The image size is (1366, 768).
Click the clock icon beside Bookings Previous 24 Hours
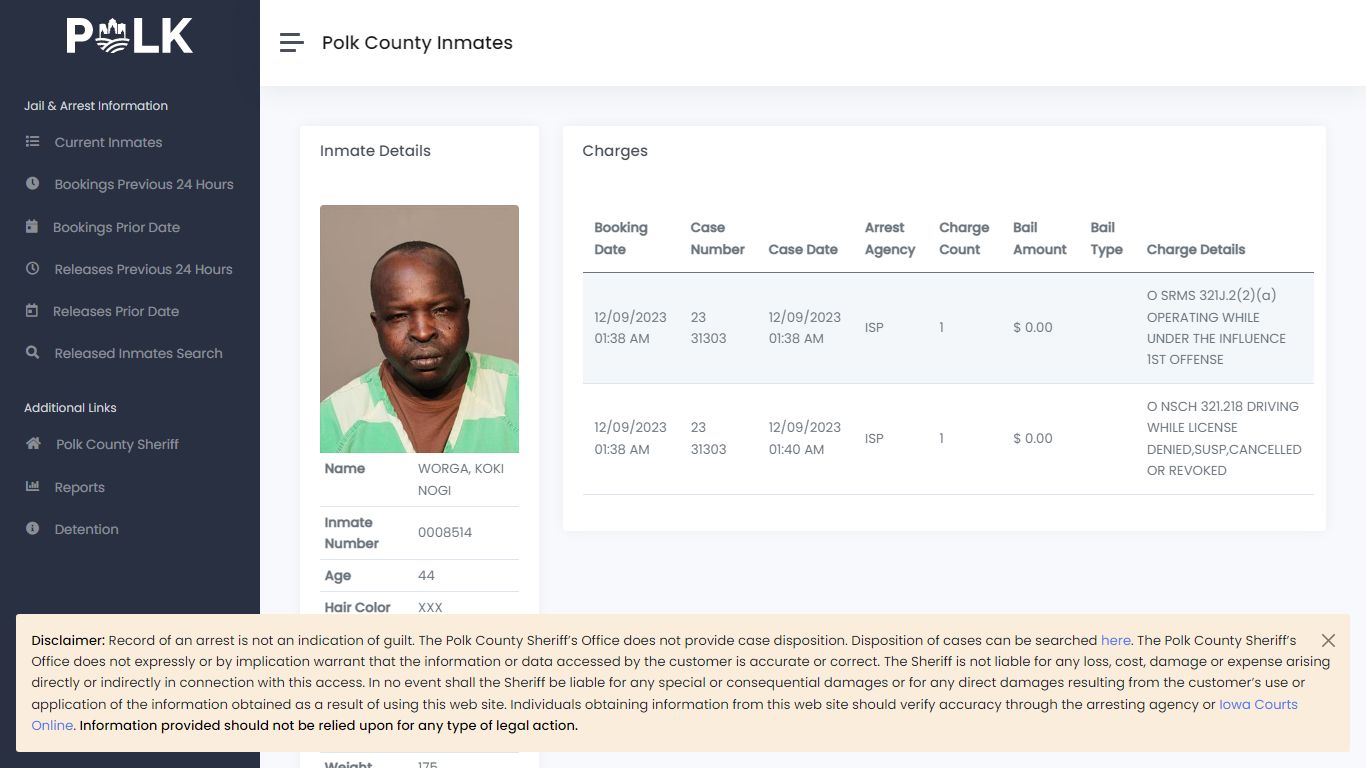[33, 184]
